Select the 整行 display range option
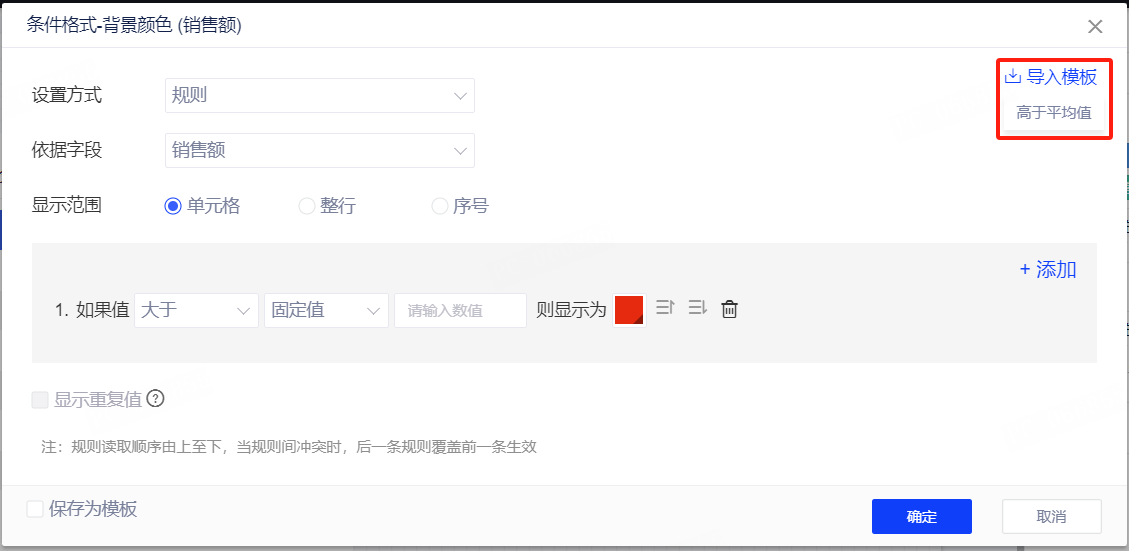This screenshot has width=1129, height=551. point(307,207)
